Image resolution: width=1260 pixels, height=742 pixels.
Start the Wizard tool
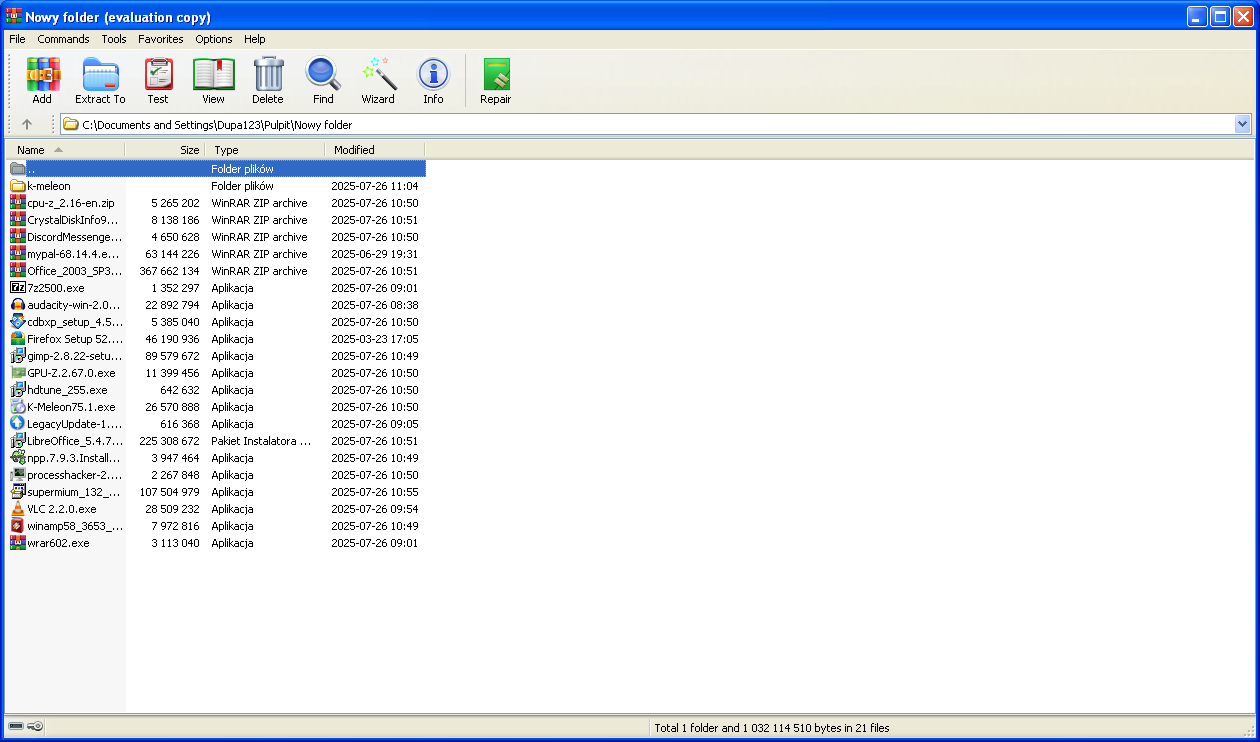click(x=378, y=80)
